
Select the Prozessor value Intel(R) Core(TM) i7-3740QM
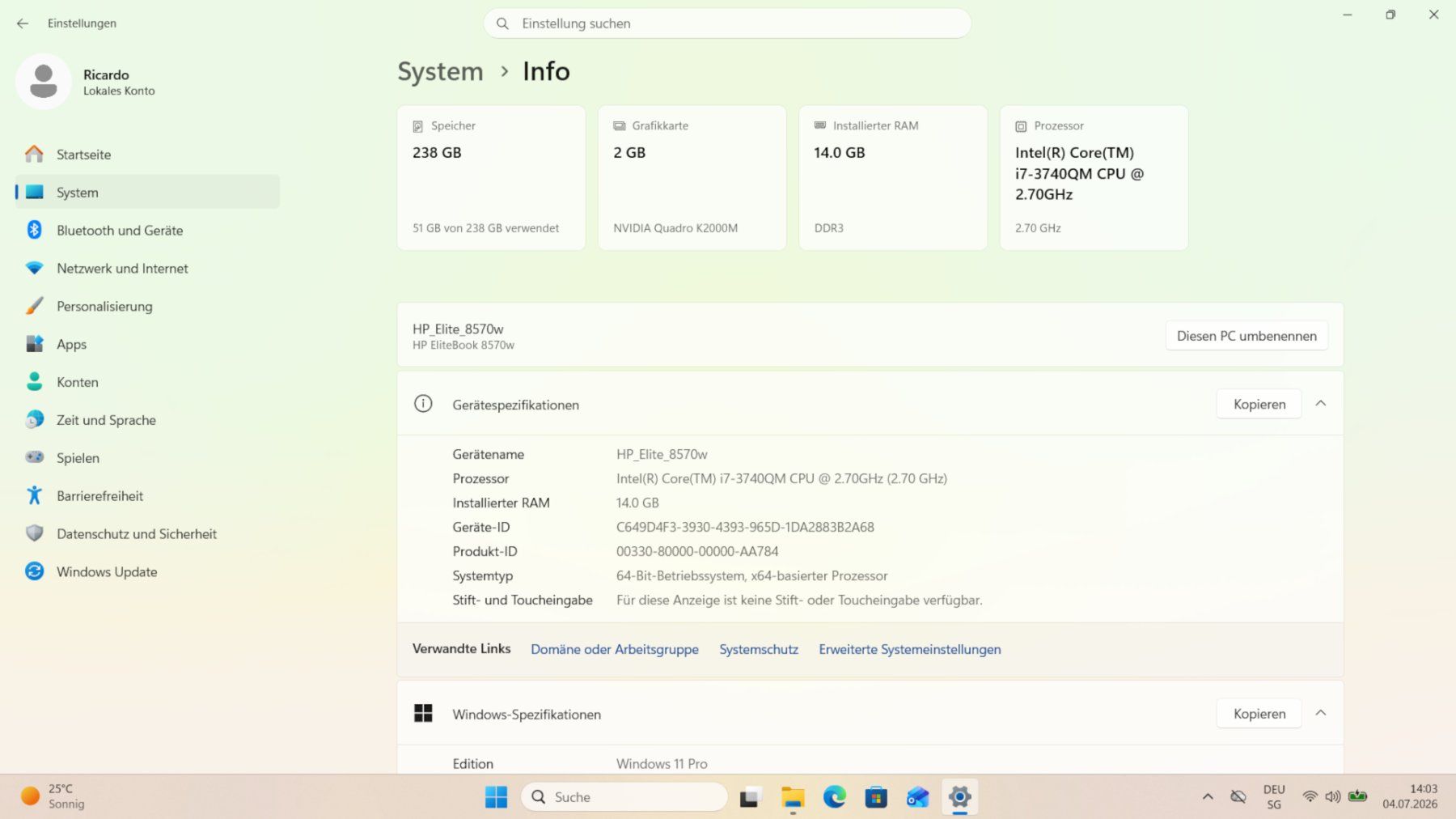[x=781, y=478]
